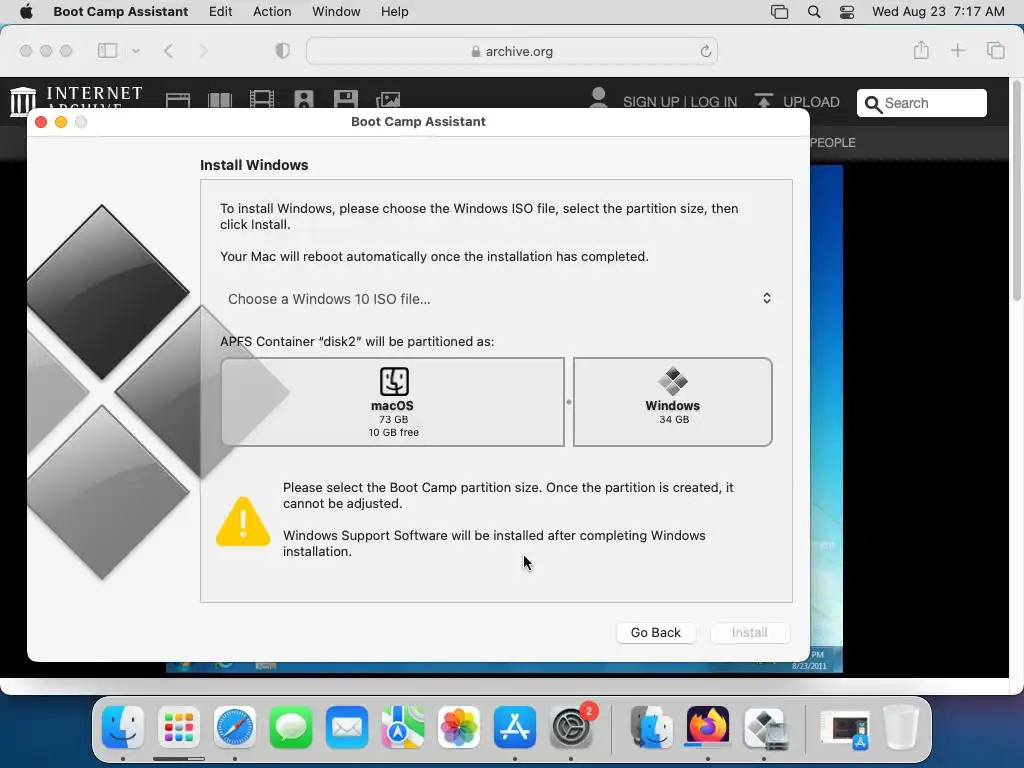Image resolution: width=1024 pixels, height=768 pixels.
Task: Click the Safari page vertical scrollbar
Action: (x=1016, y=189)
